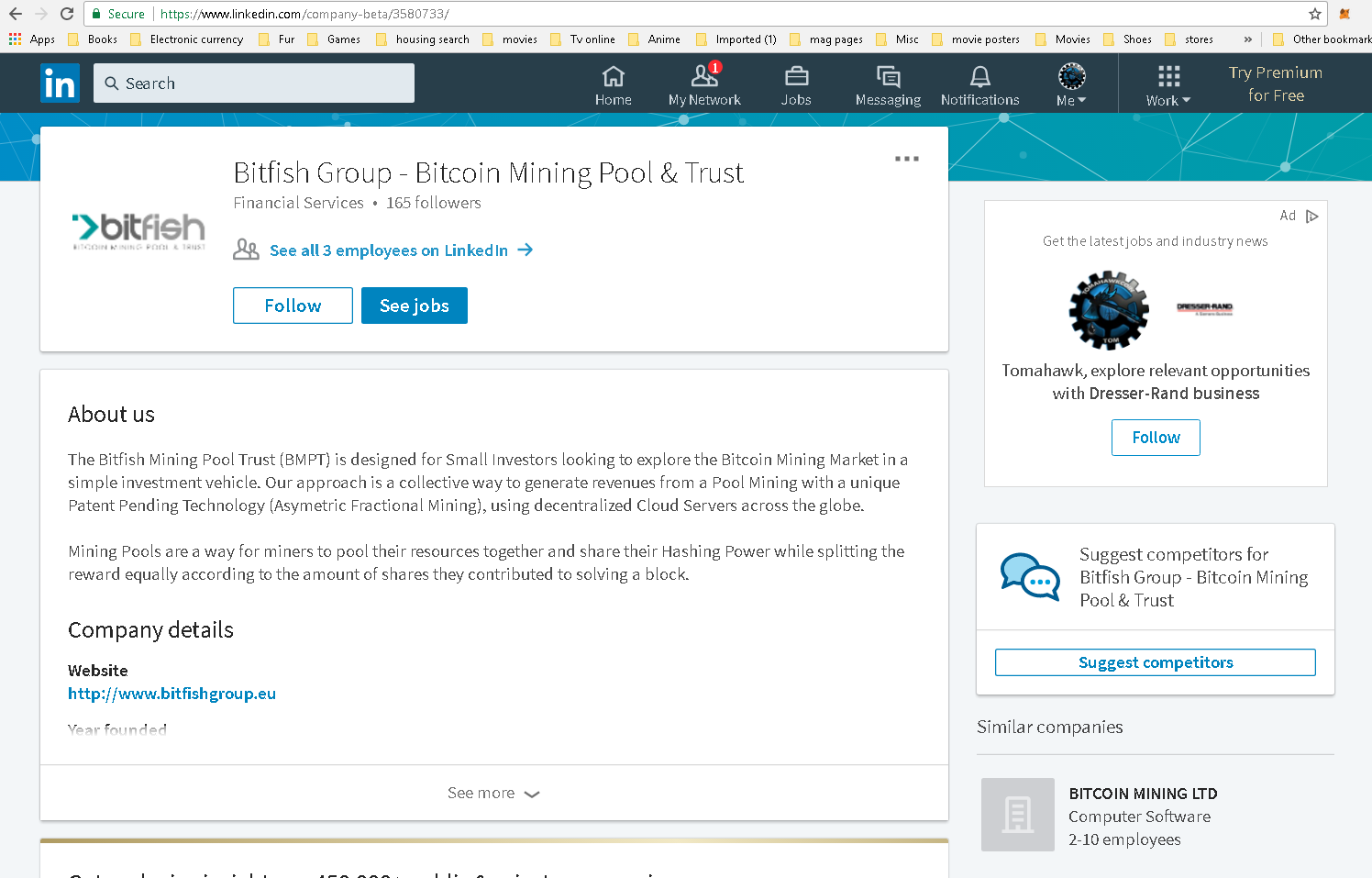Open the Shoes bookmark folder
This screenshot has height=878, width=1372.
pos(1127,39)
